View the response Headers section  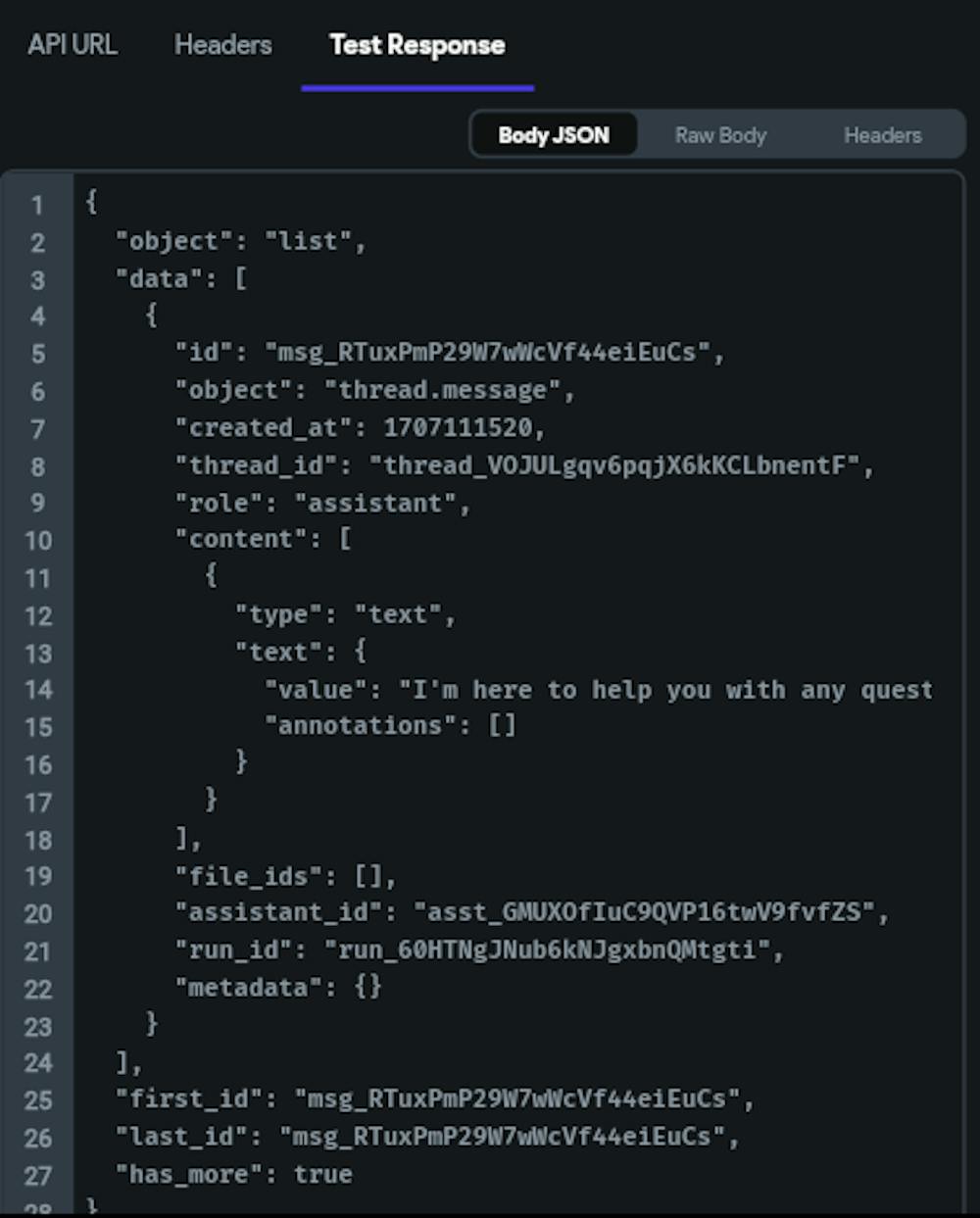(882, 134)
